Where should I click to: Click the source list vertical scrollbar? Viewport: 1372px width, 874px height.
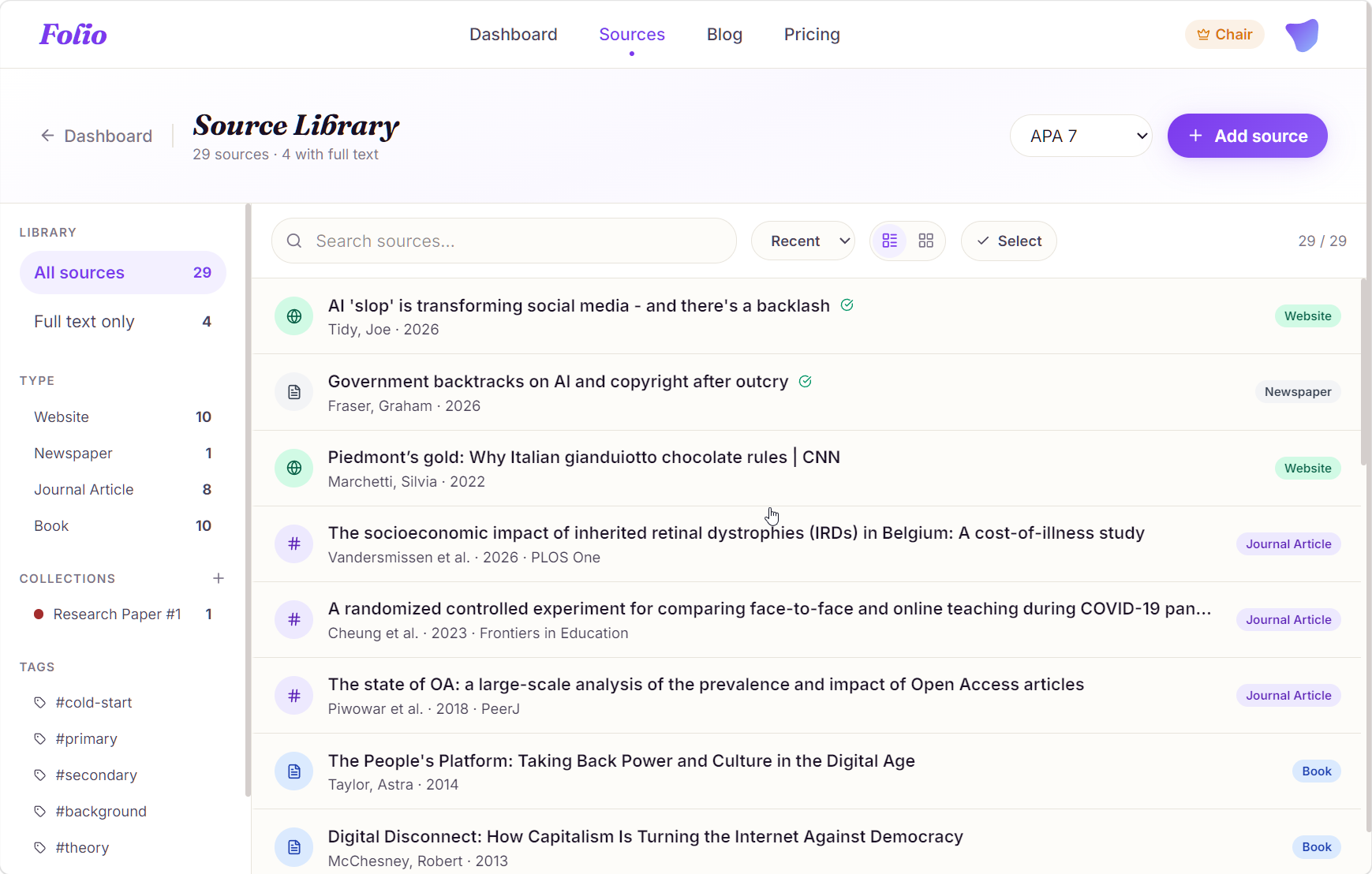1364,371
